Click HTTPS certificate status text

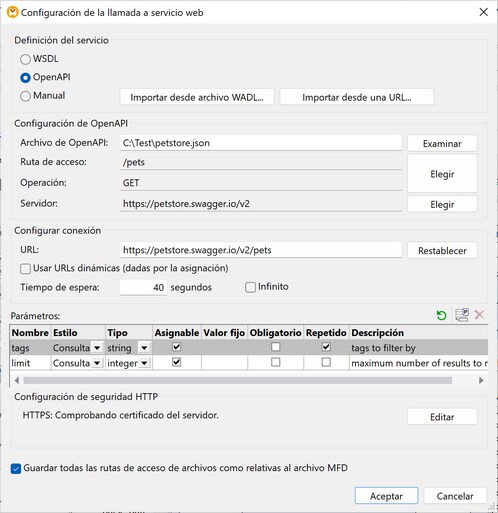(x=120, y=415)
